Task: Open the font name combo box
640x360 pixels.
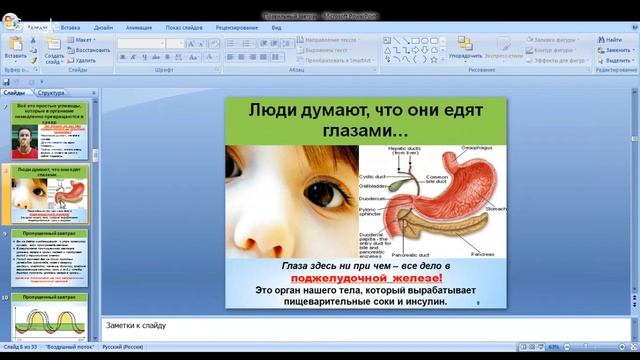Action: tap(141, 44)
